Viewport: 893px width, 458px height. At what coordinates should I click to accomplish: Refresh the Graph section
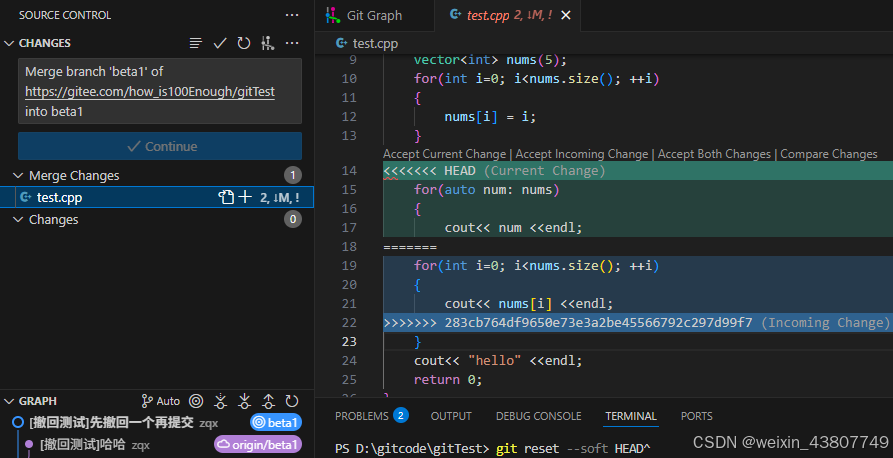coord(292,401)
